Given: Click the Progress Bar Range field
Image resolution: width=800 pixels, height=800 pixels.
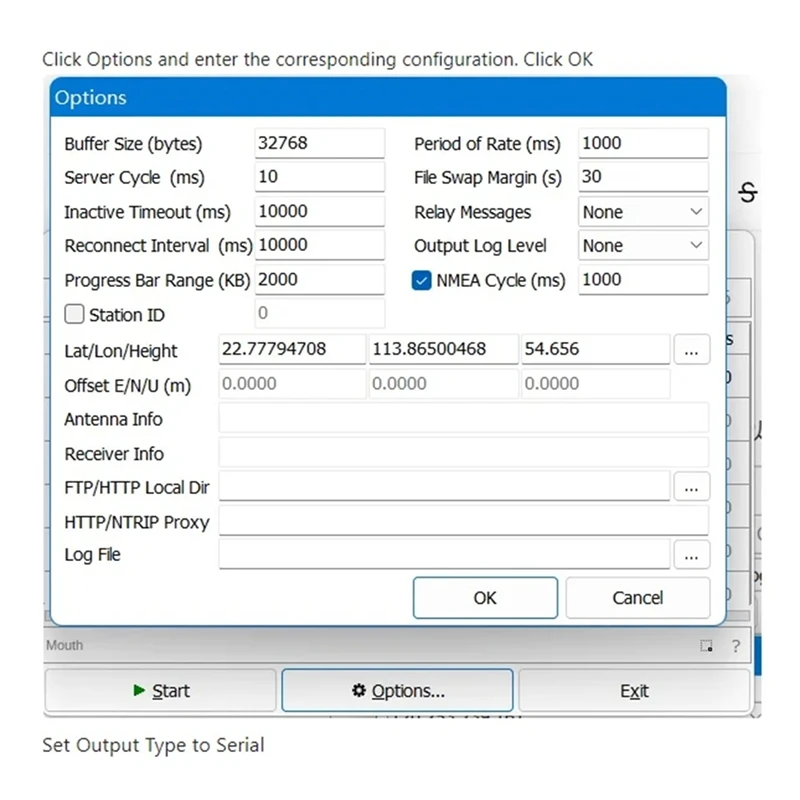Looking at the screenshot, I should click(320, 280).
